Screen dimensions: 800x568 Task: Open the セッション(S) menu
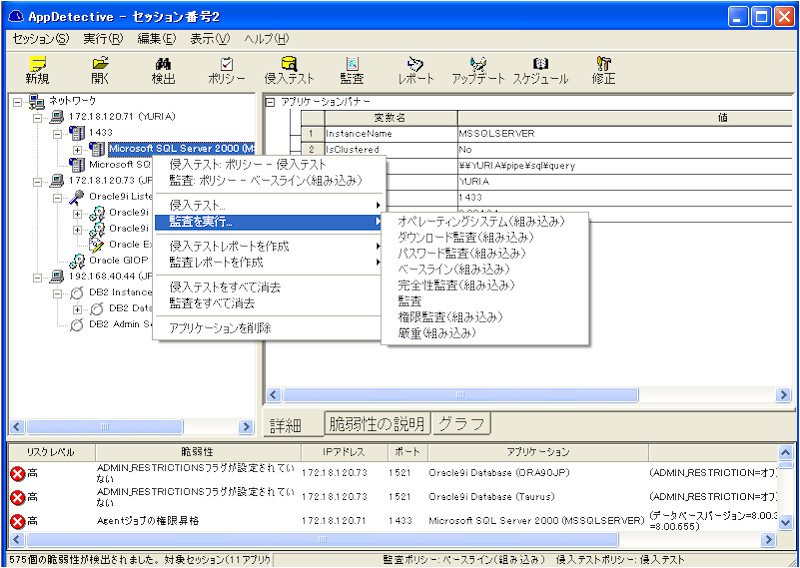[x=40, y=39]
